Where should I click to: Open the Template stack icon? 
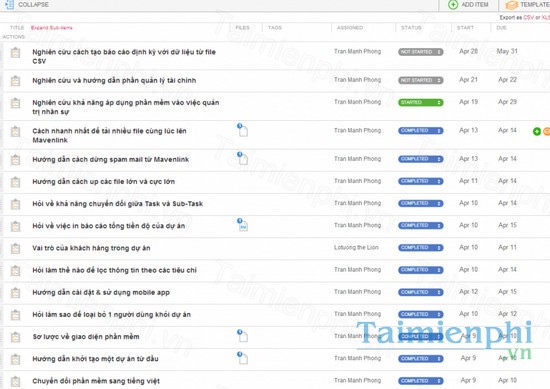tap(512, 5)
